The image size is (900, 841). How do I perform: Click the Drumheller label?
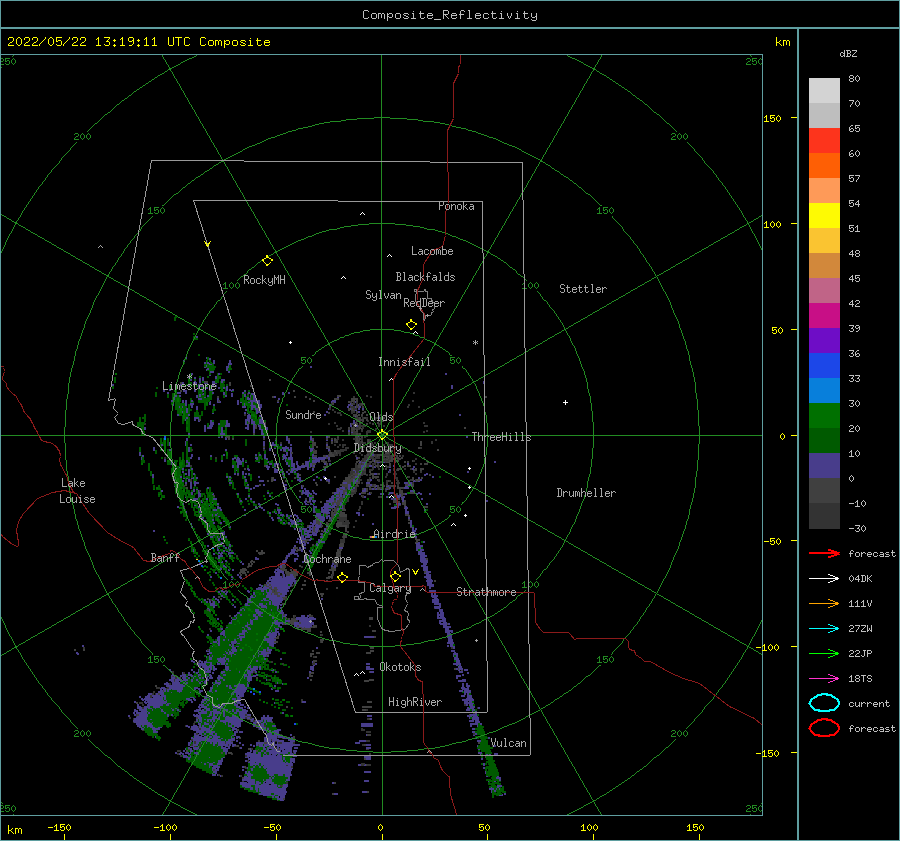pyautogui.click(x=586, y=493)
